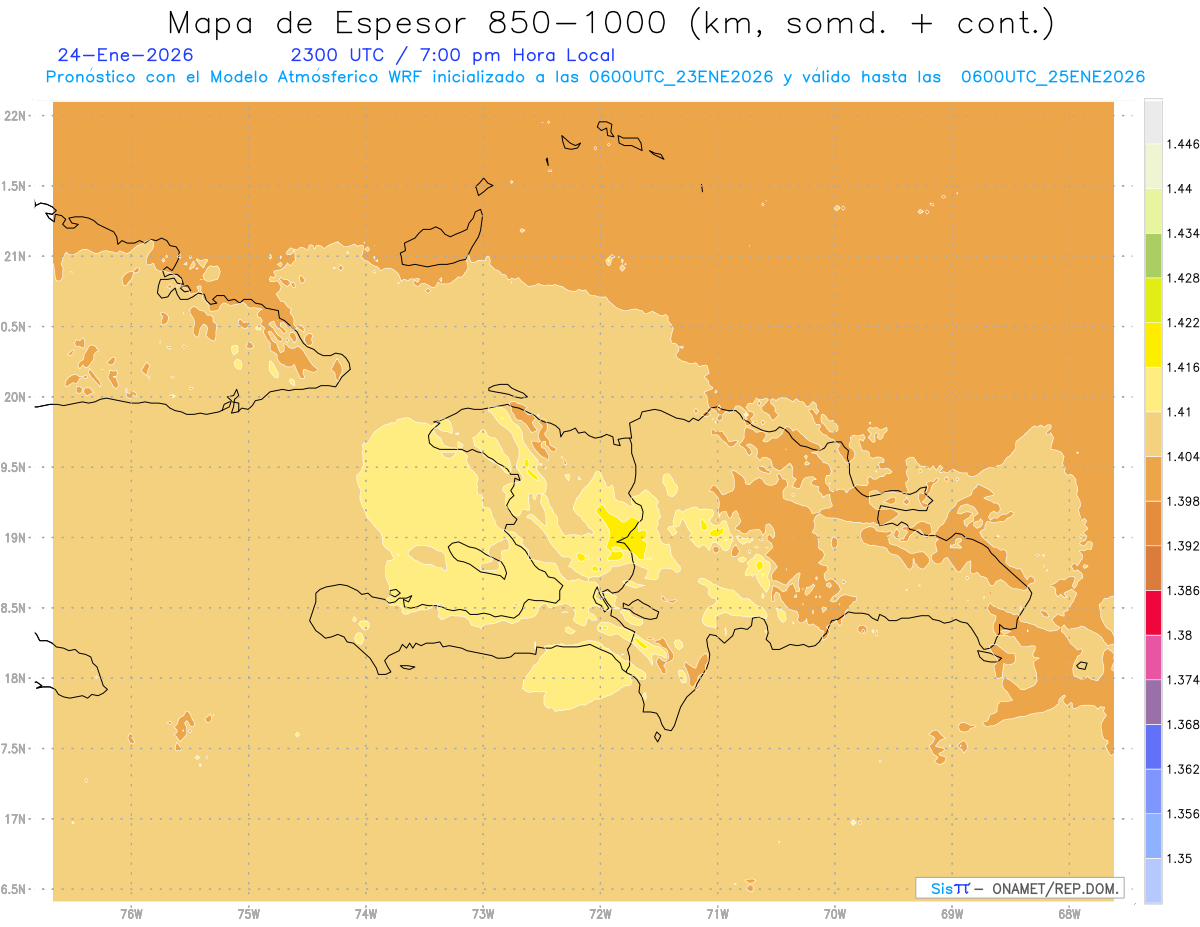Viewport: 1200px width, 927px height.
Task: Click the green legend swatch between 1.428 and 1.434
Action: click(1153, 255)
